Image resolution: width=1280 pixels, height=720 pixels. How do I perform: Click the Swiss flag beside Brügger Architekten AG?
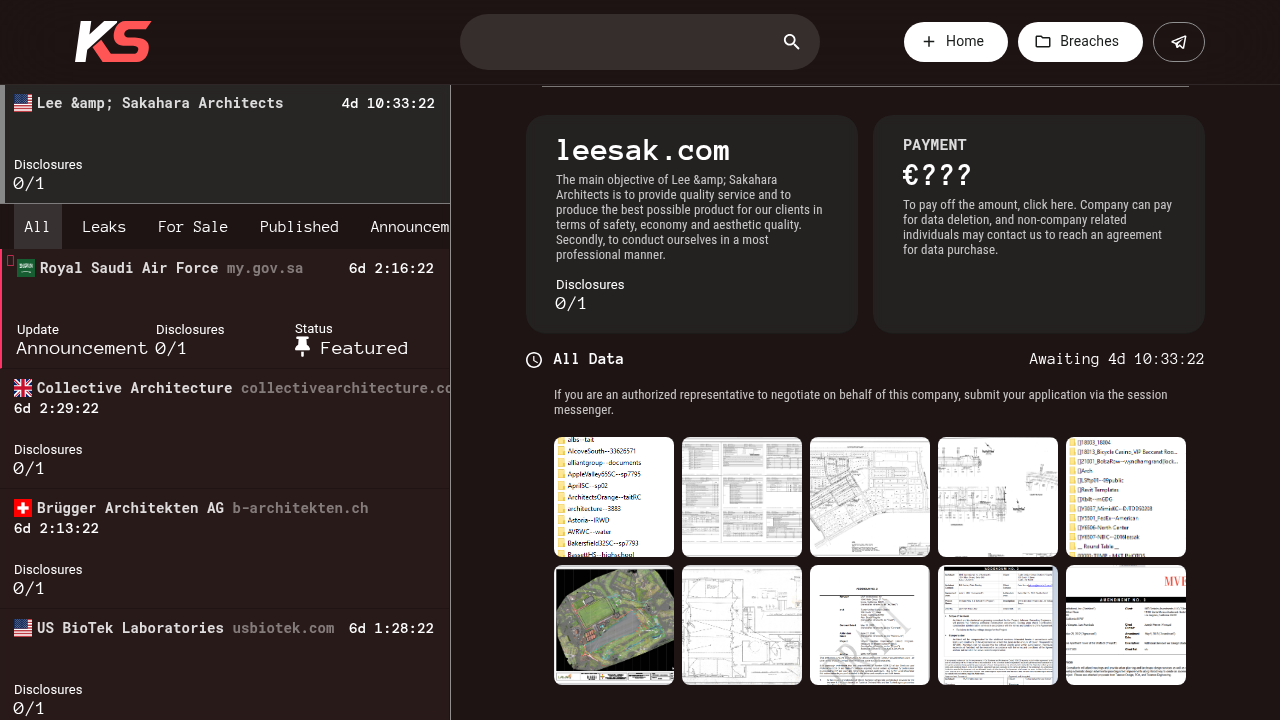(23, 508)
